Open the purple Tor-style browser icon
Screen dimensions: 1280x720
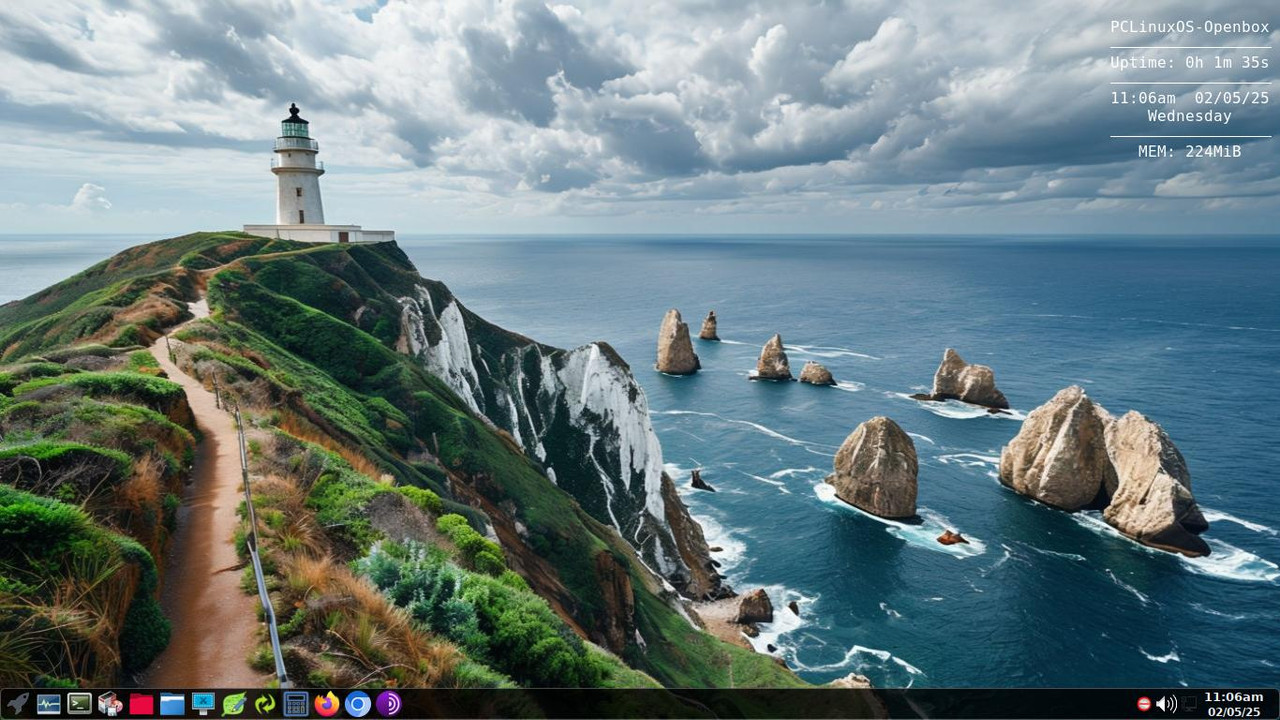[x=389, y=704]
